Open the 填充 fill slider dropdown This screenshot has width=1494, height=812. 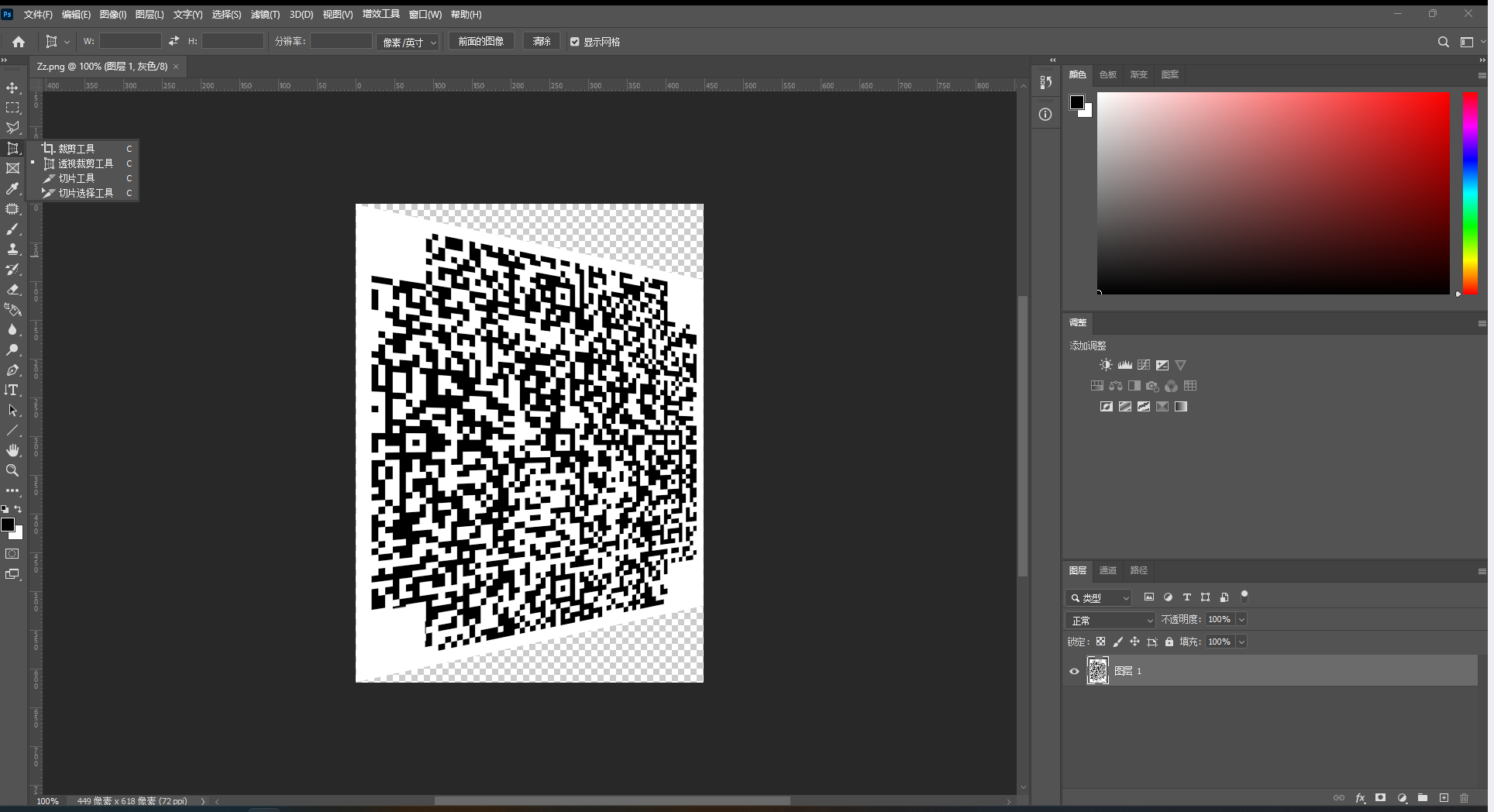tap(1241, 642)
